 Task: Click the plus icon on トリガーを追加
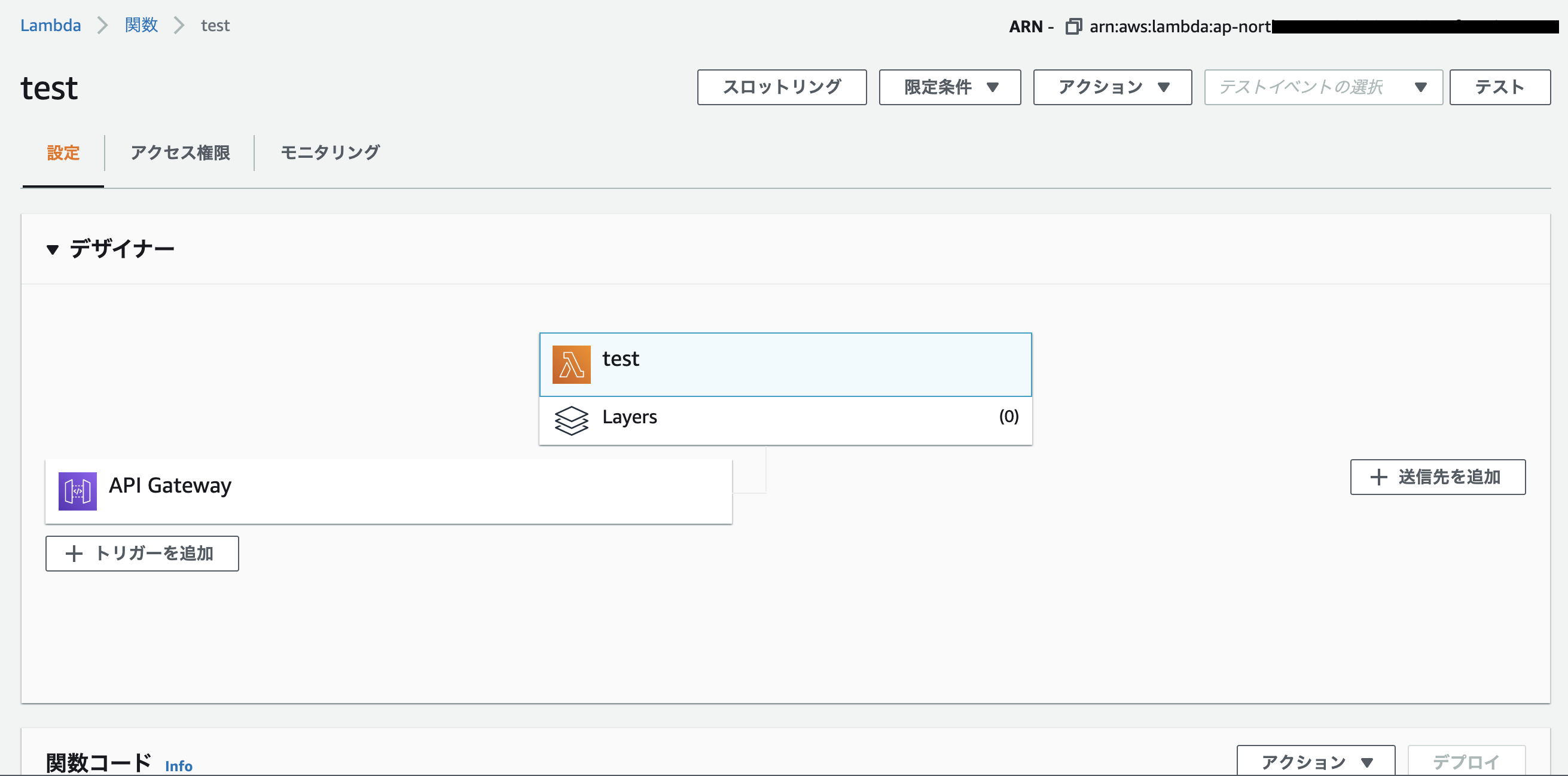(x=74, y=554)
